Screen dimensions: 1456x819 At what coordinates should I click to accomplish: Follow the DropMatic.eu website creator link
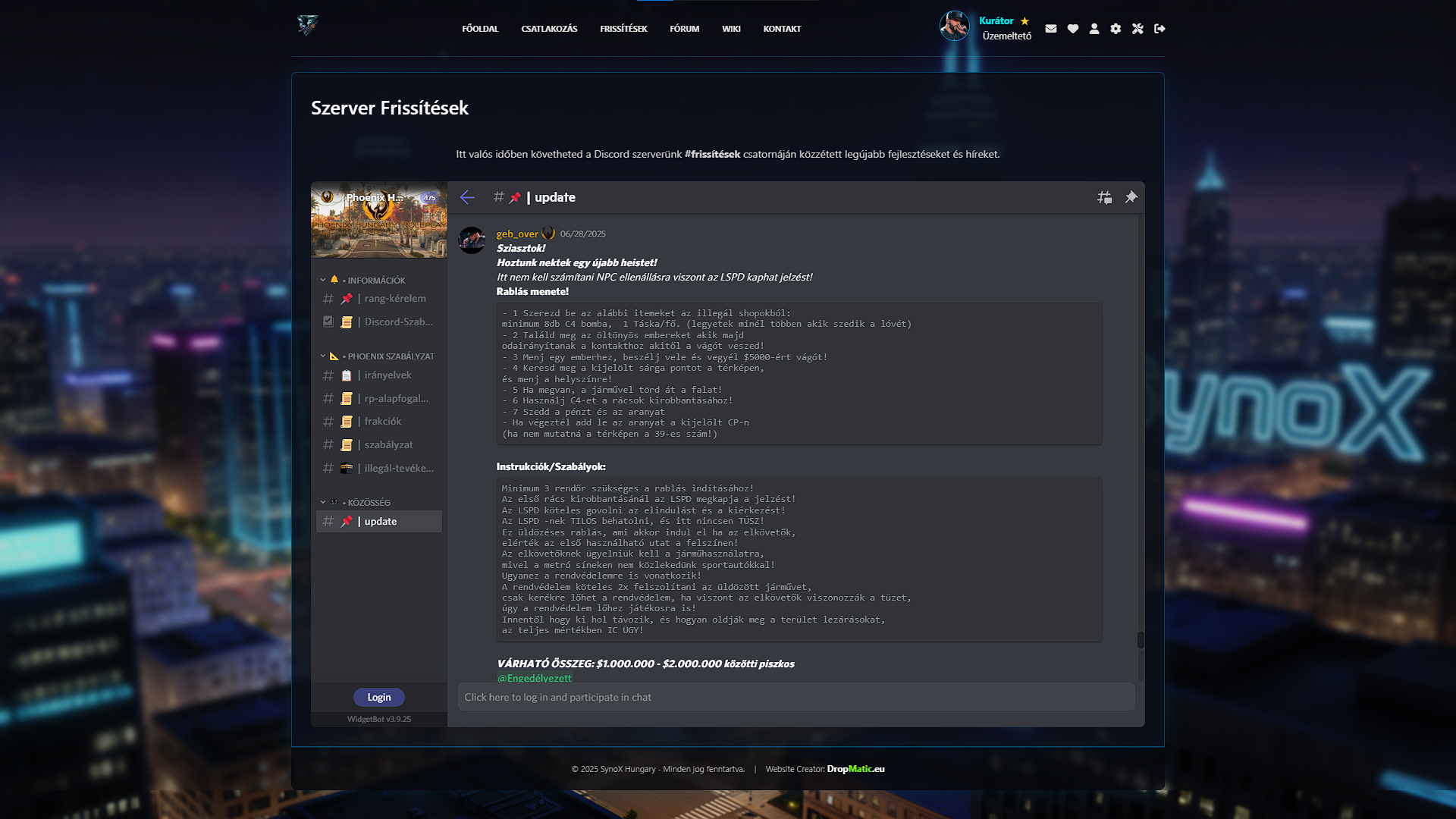(855, 769)
